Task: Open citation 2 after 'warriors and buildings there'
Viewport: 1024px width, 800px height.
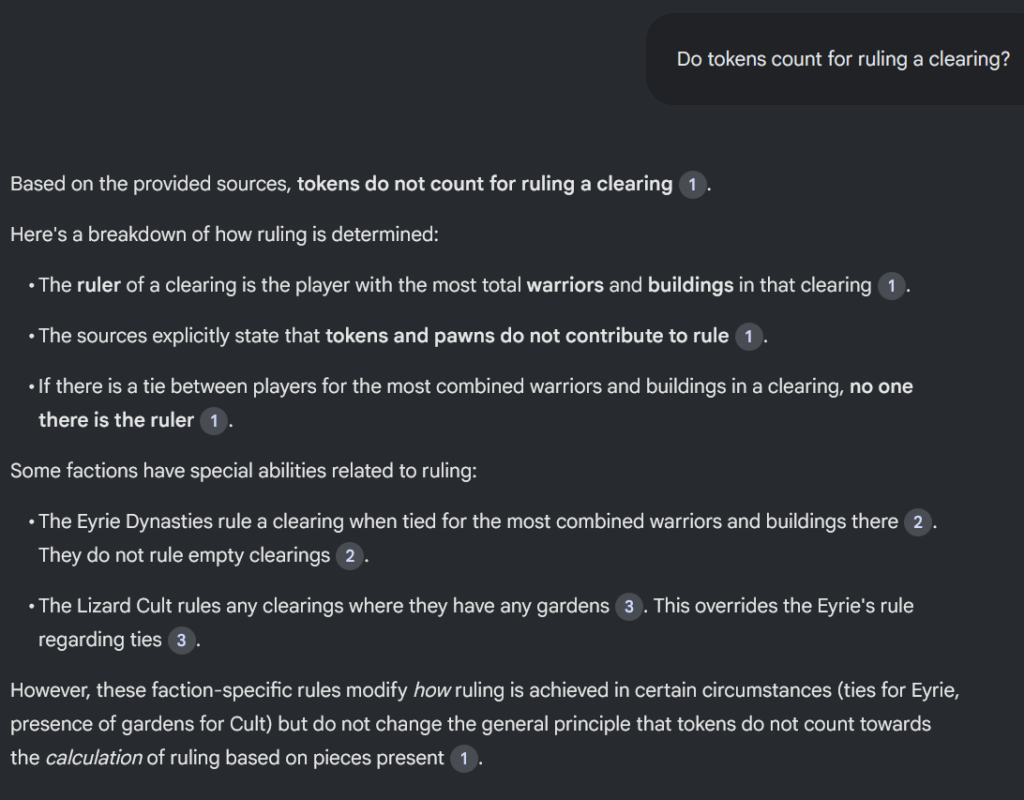Action: tap(918, 522)
